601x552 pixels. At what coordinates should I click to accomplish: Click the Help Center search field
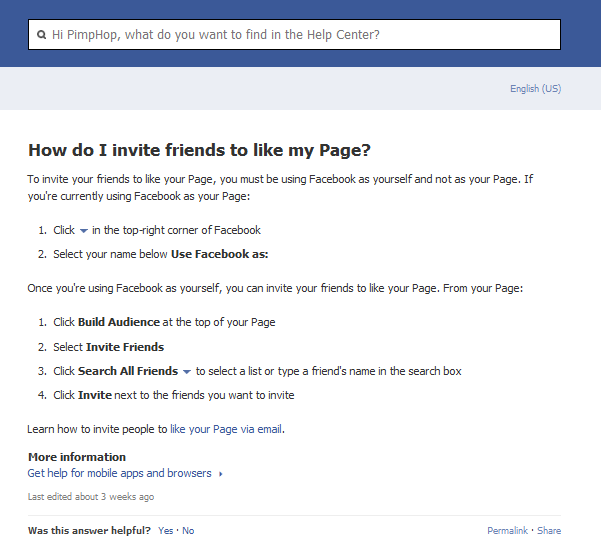point(300,35)
